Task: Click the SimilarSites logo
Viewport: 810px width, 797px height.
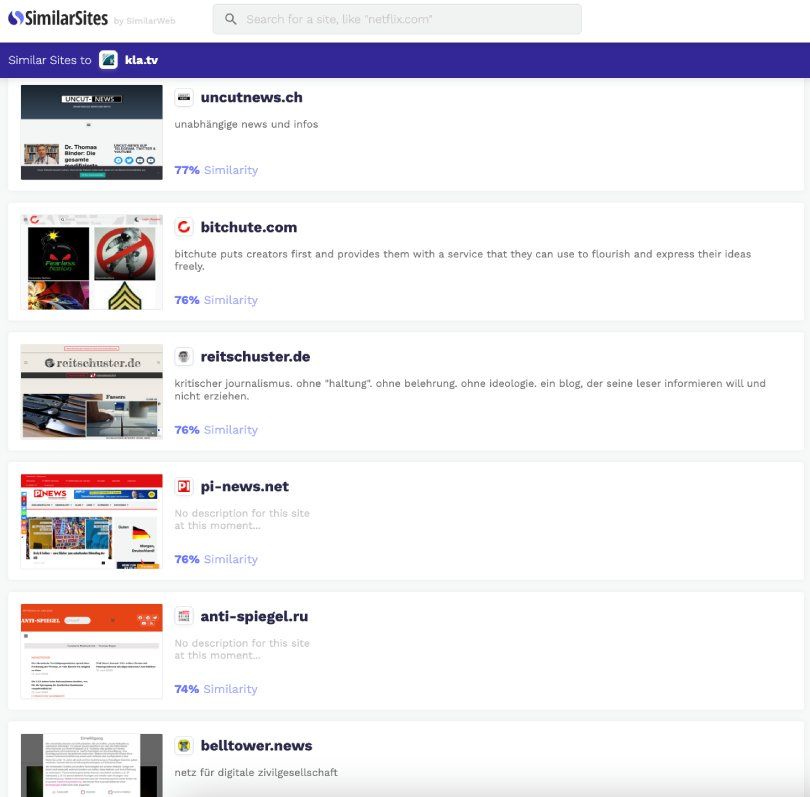Action: click(x=58, y=19)
